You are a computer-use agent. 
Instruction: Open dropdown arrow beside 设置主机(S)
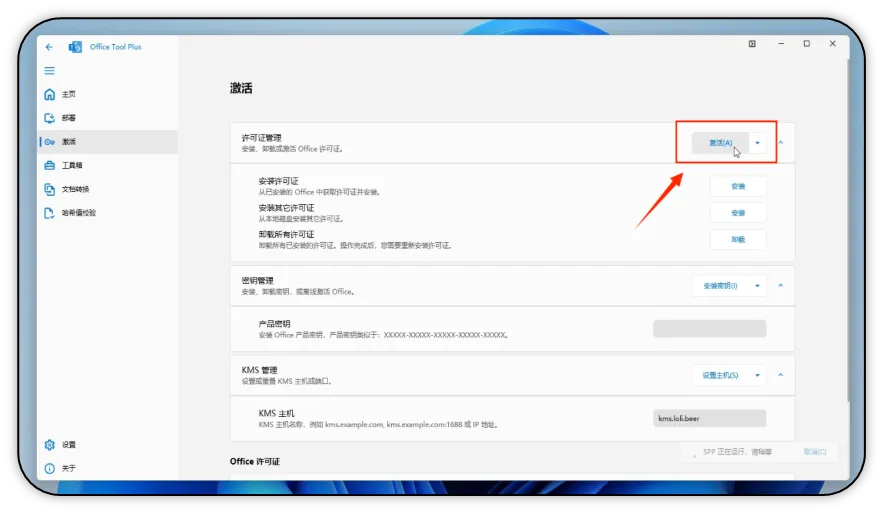coord(757,376)
